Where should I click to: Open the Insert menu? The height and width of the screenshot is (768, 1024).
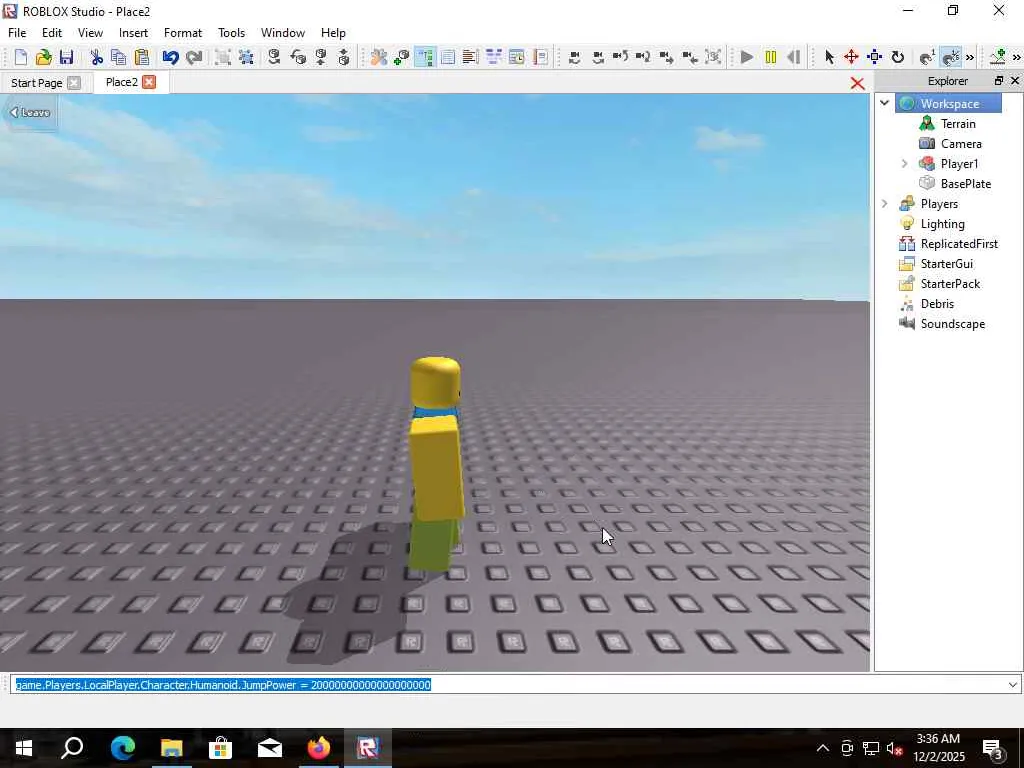[x=133, y=33]
